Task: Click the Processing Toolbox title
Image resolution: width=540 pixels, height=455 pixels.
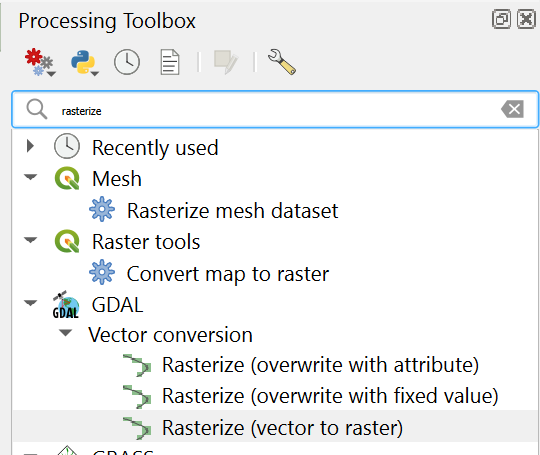Action: click(x=107, y=21)
